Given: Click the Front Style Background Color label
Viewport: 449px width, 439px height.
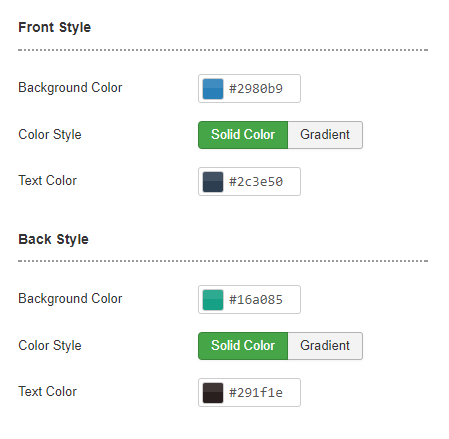Looking at the screenshot, I should pos(70,88).
